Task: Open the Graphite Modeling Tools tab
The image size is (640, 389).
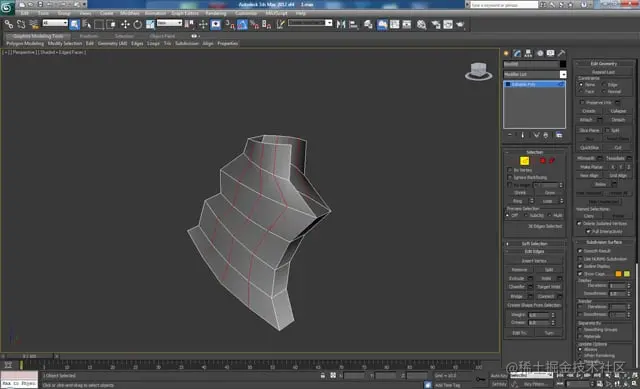Action: (38, 36)
